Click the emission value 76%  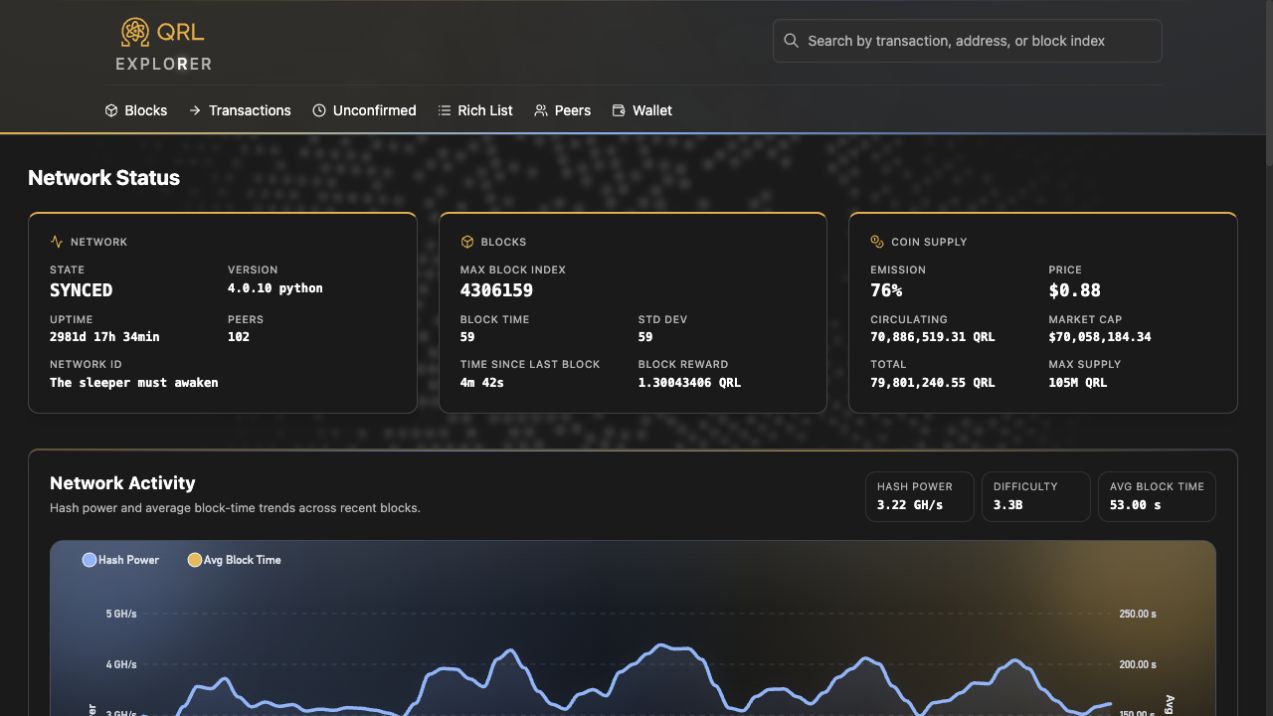[886, 290]
